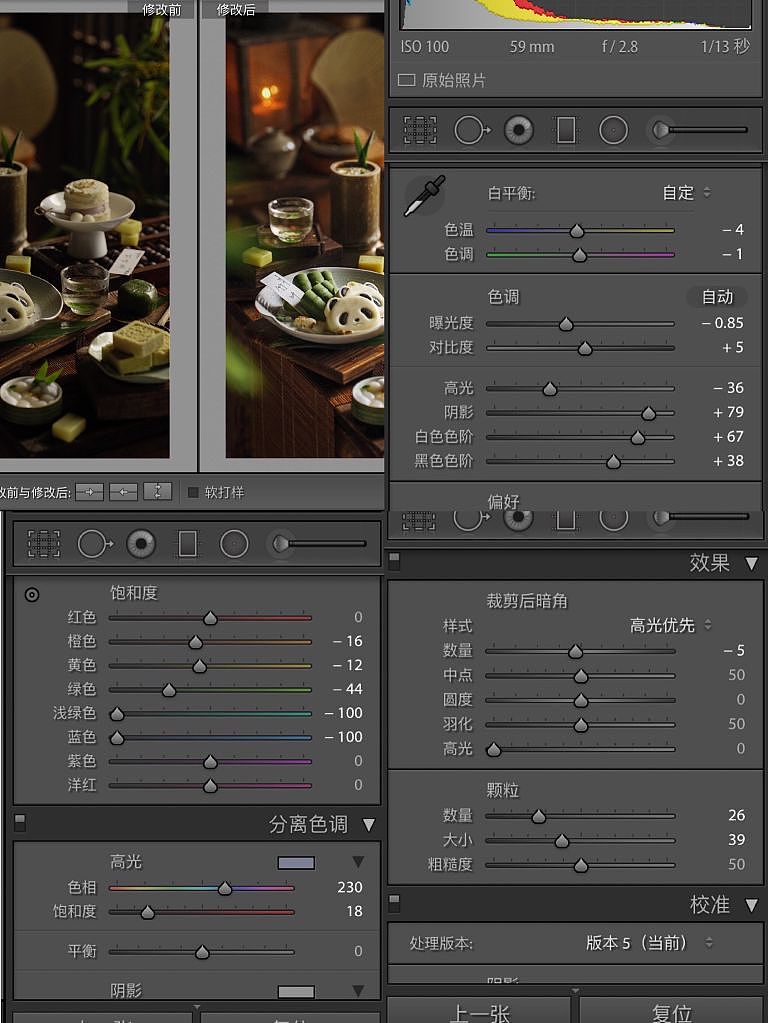Screen dimensions: 768x1023
Task: Click the 饱和度 panel heading
Action: coord(134,592)
